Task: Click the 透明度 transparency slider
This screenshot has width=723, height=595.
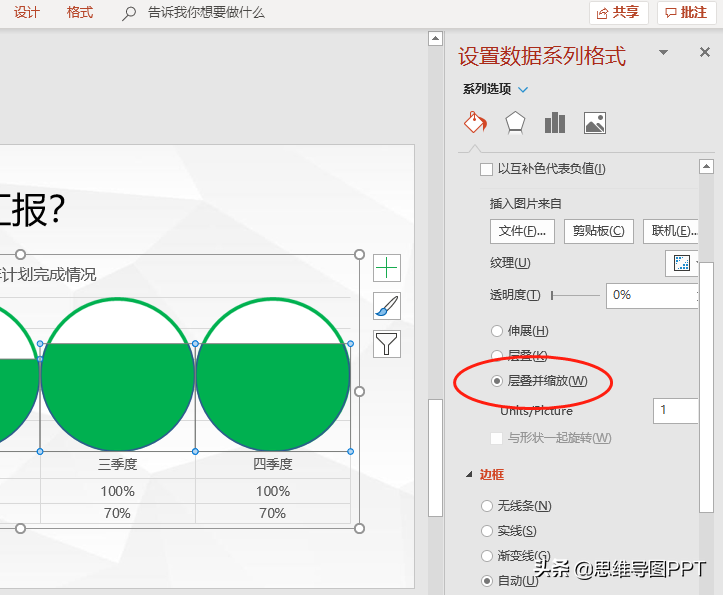Action: (575, 295)
